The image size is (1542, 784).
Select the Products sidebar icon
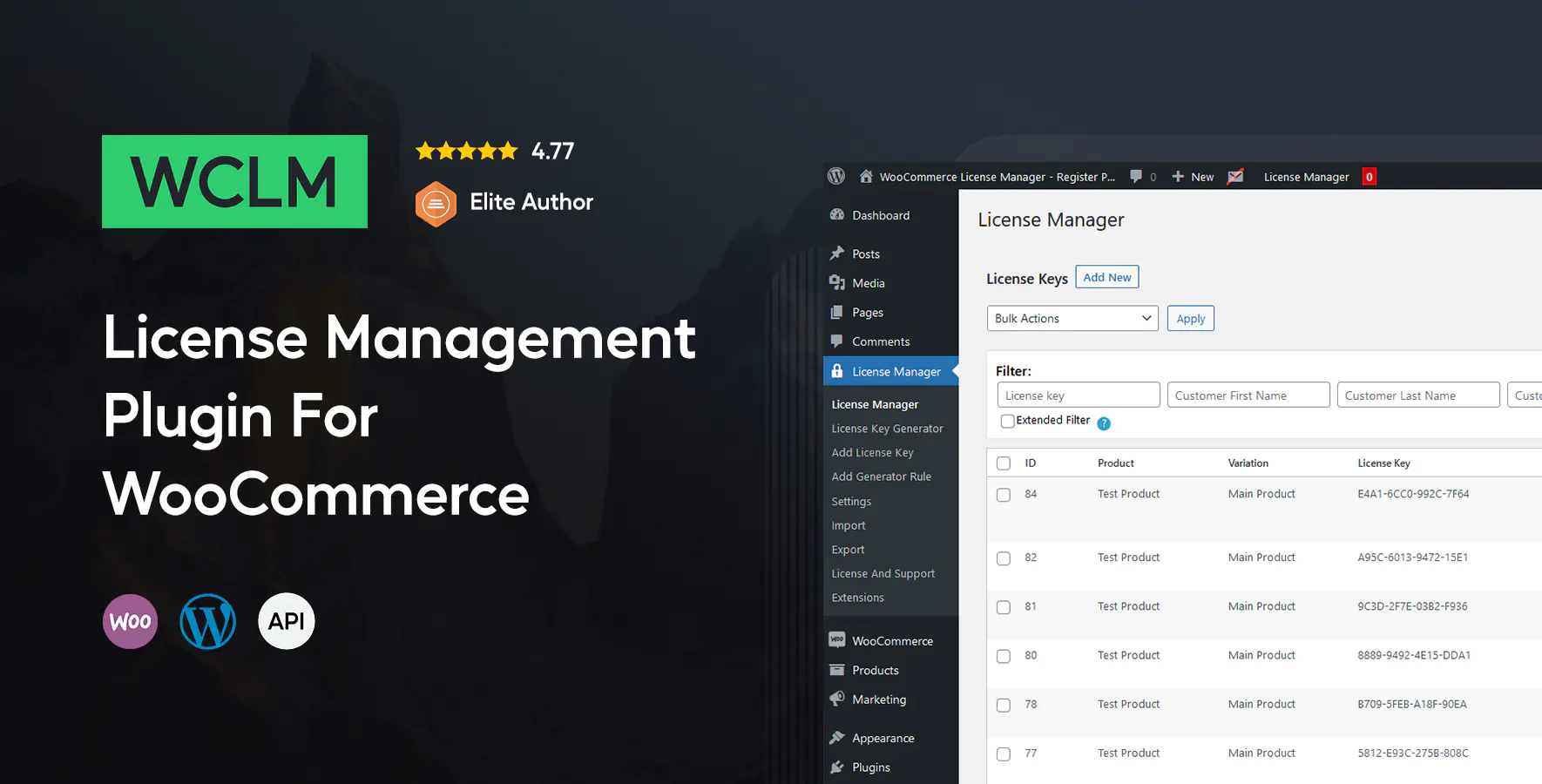pos(837,670)
